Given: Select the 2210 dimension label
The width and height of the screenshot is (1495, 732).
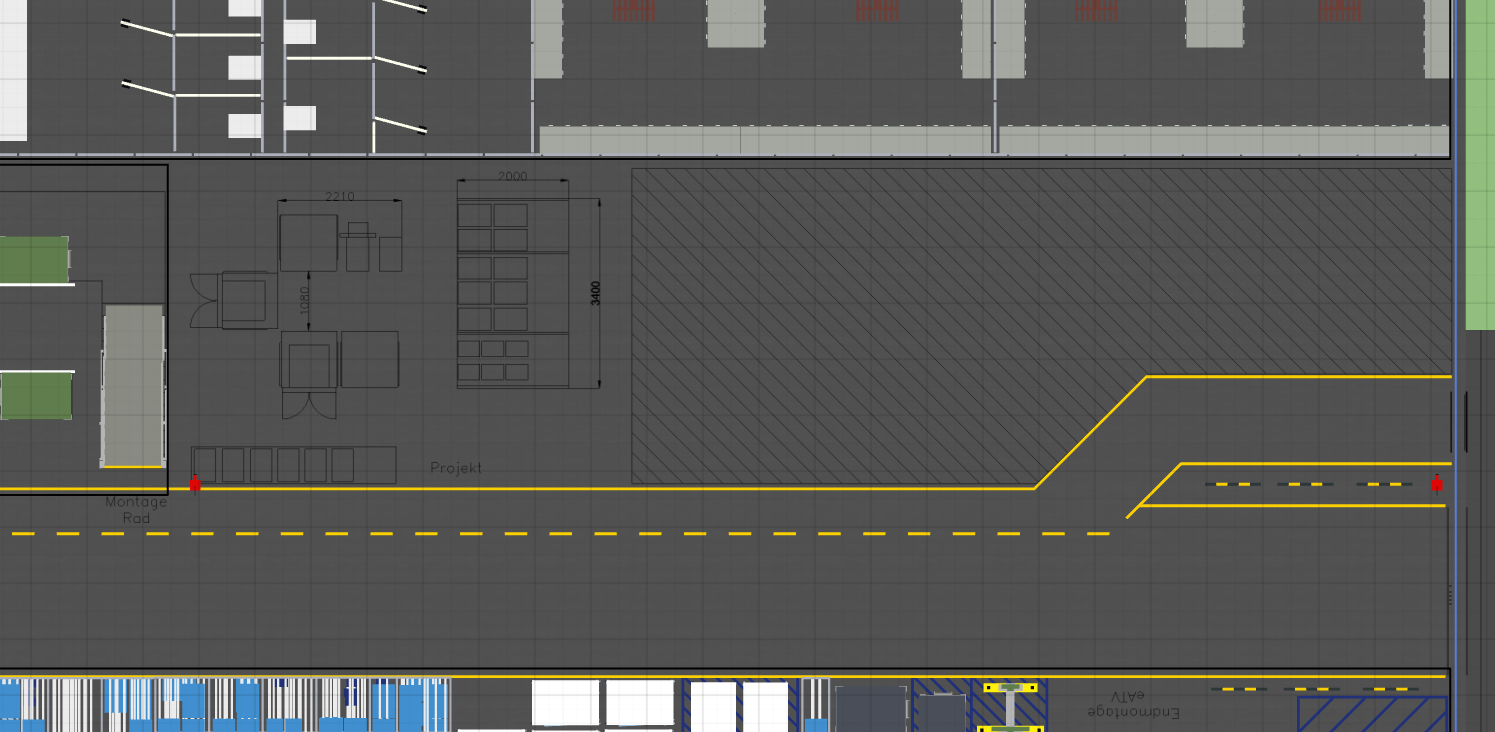Looking at the screenshot, I should point(340,196).
